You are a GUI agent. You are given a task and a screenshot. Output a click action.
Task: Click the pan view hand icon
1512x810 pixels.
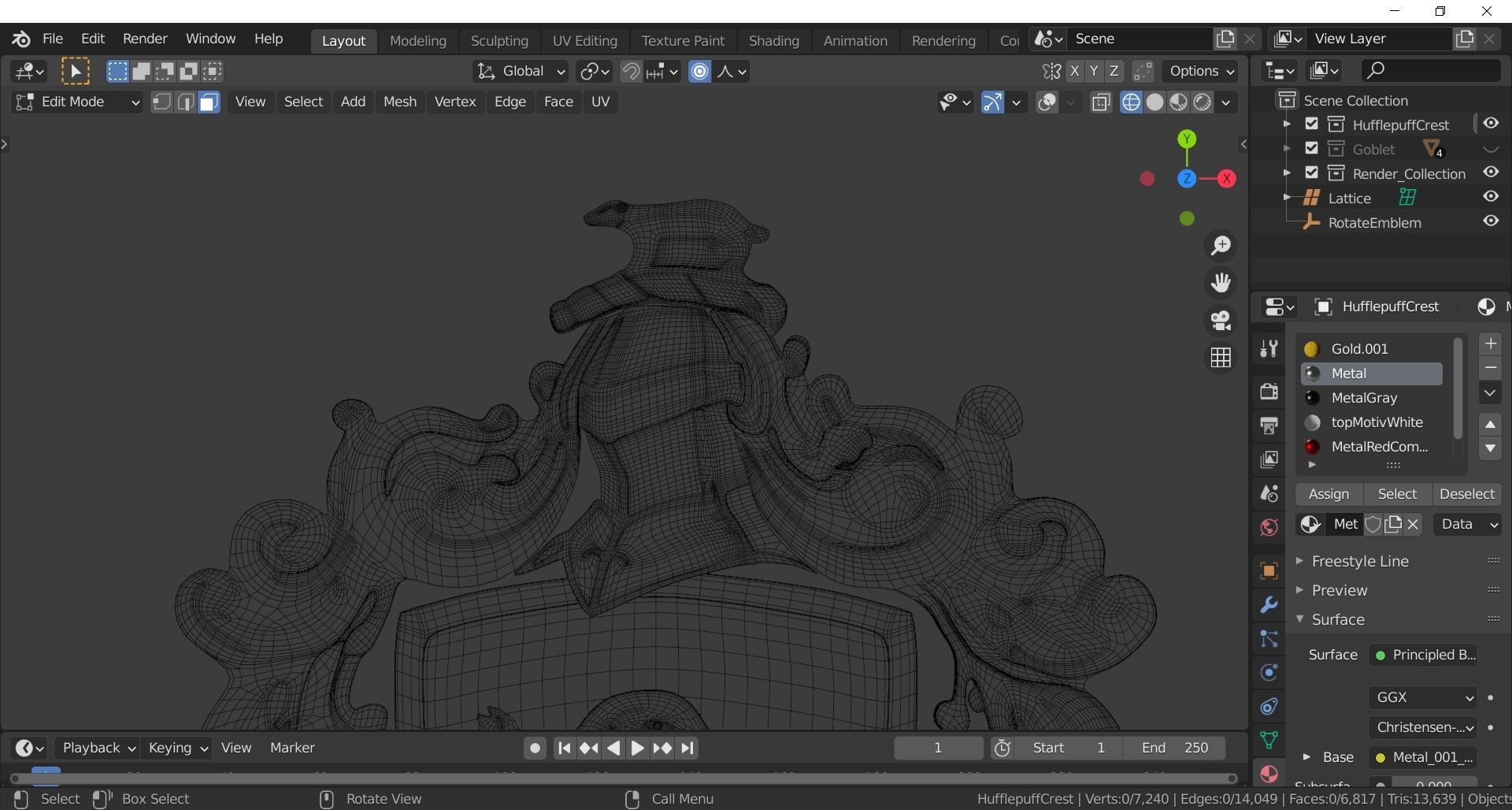[1221, 283]
